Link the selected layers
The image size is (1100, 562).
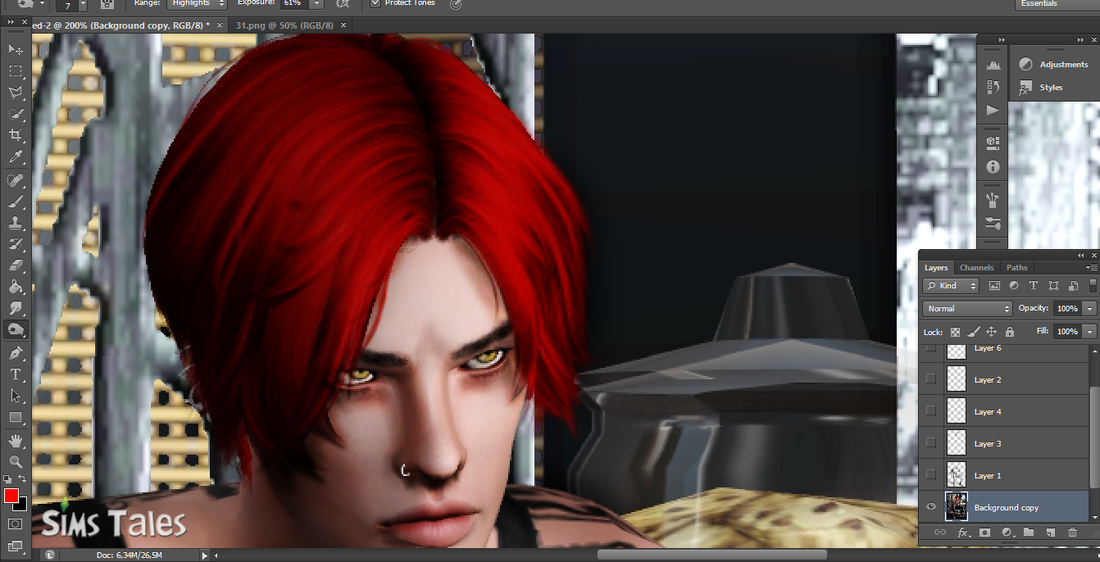click(940, 533)
